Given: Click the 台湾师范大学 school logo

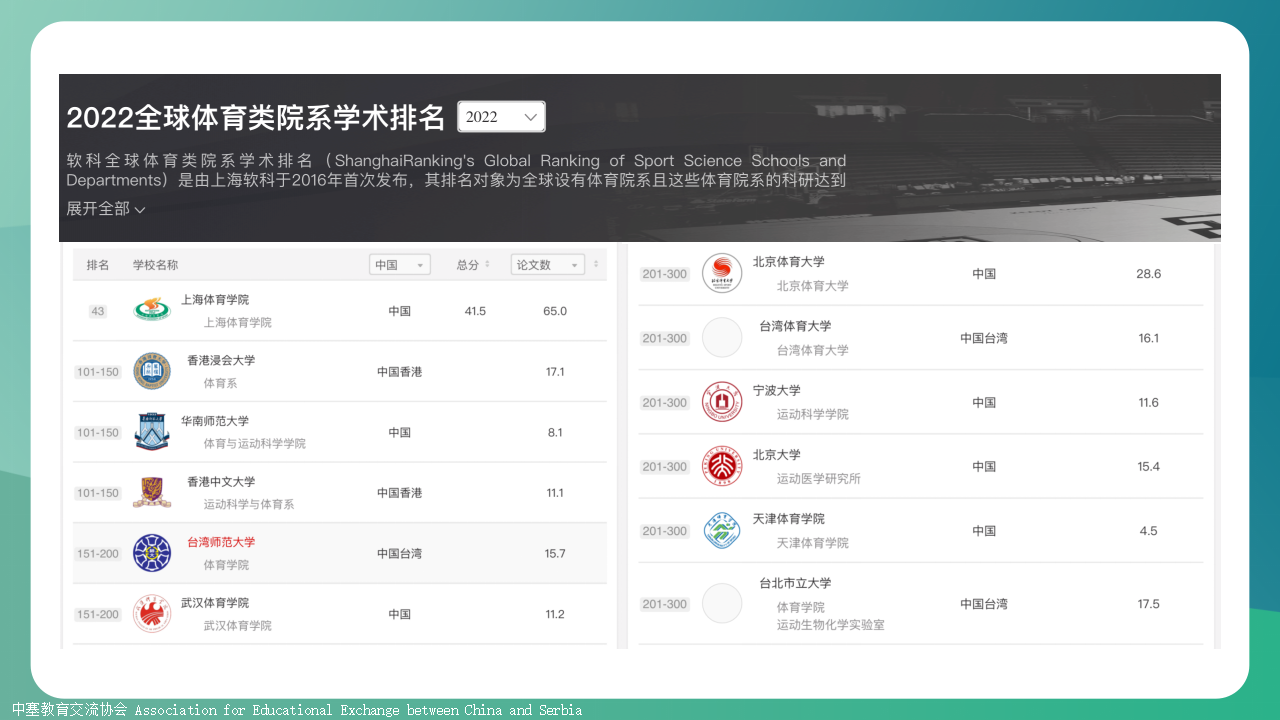Looking at the screenshot, I should pos(152,553).
